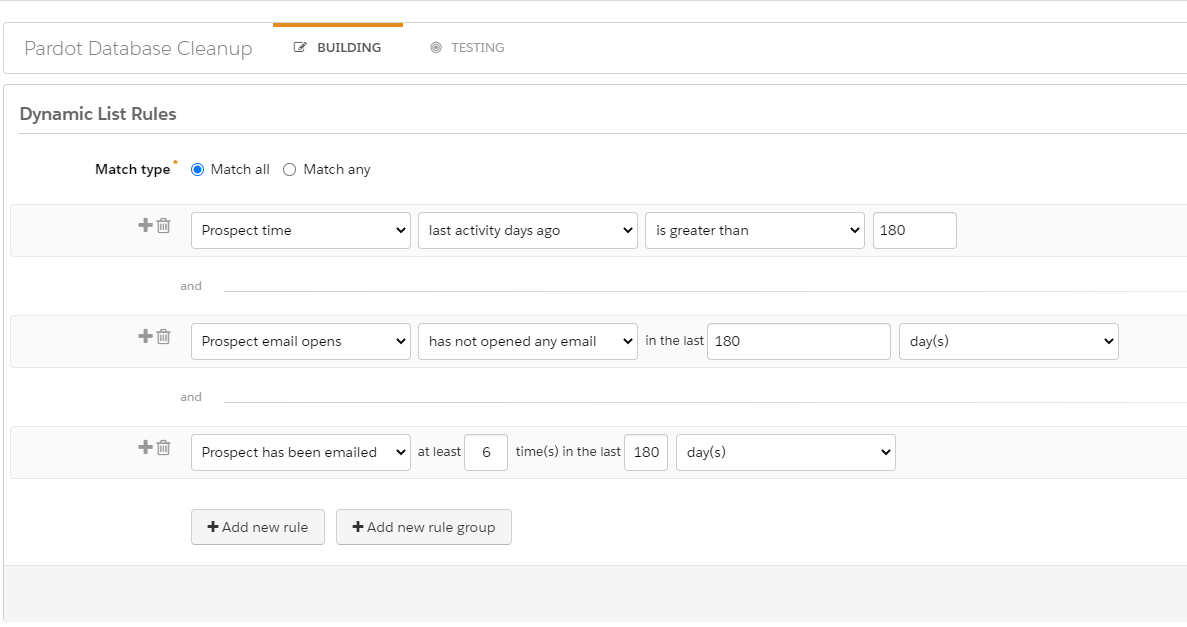The height and width of the screenshot is (627, 1187).
Task: Open the last activity days ago dropdown
Action: [x=528, y=230]
